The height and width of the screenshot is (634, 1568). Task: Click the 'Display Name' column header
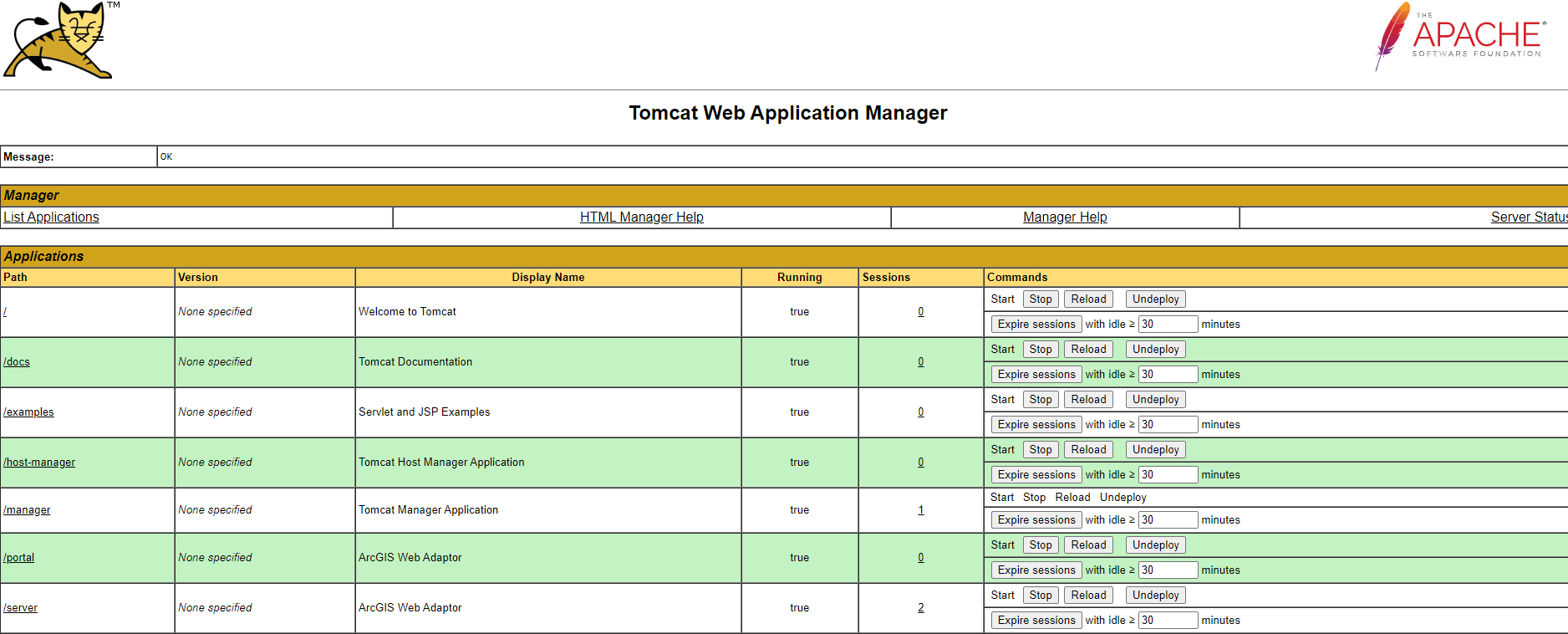click(548, 278)
